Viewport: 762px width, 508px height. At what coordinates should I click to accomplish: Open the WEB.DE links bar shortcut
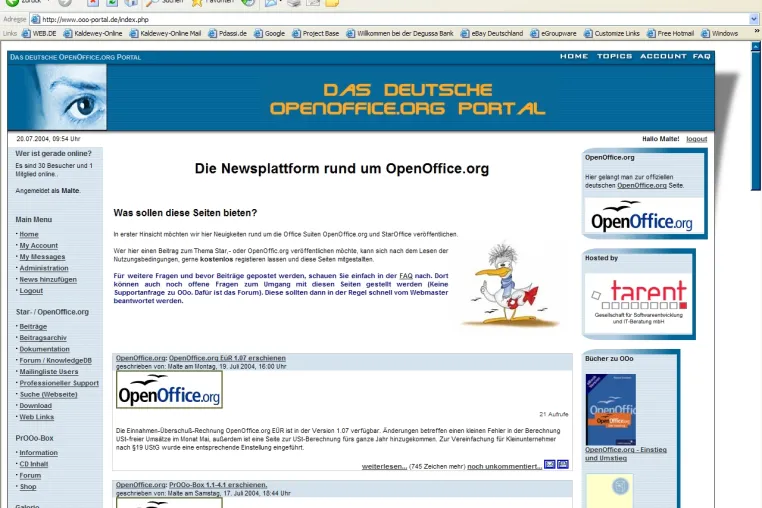click(x=39, y=34)
